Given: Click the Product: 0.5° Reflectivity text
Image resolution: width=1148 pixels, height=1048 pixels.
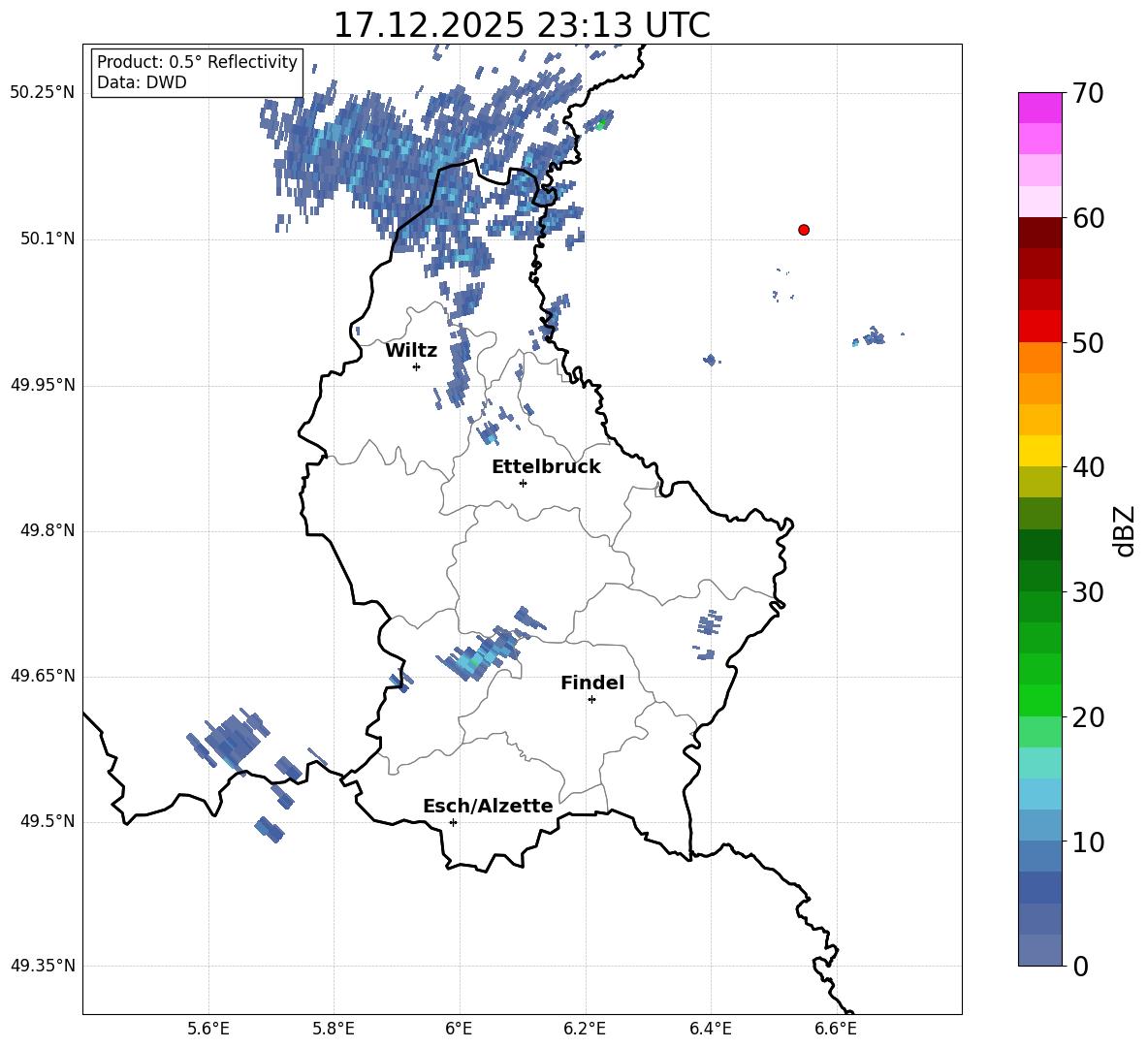Looking at the screenshot, I should (x=197, y=61).
